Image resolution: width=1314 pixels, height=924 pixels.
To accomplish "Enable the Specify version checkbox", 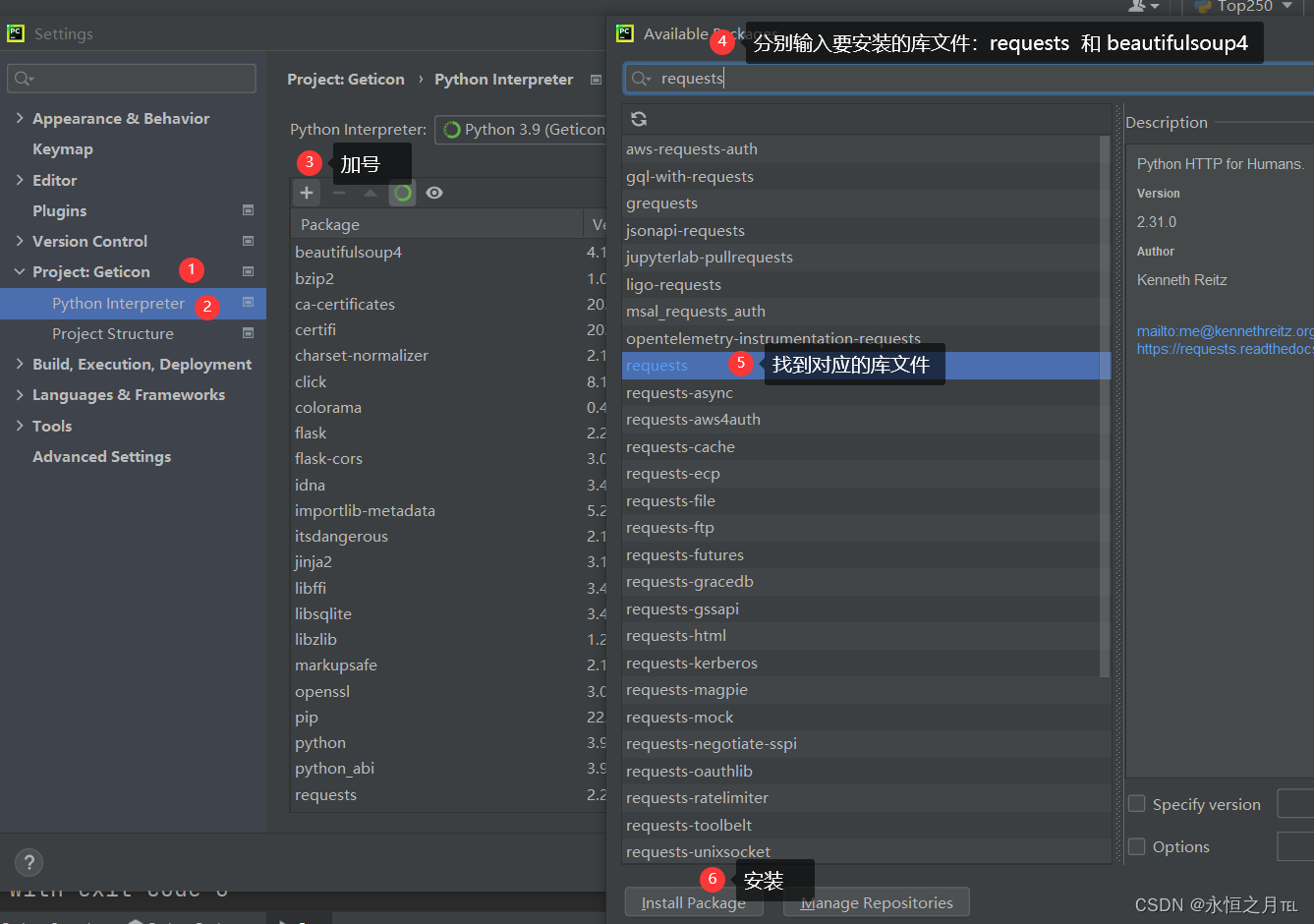I will (1137, 804).
